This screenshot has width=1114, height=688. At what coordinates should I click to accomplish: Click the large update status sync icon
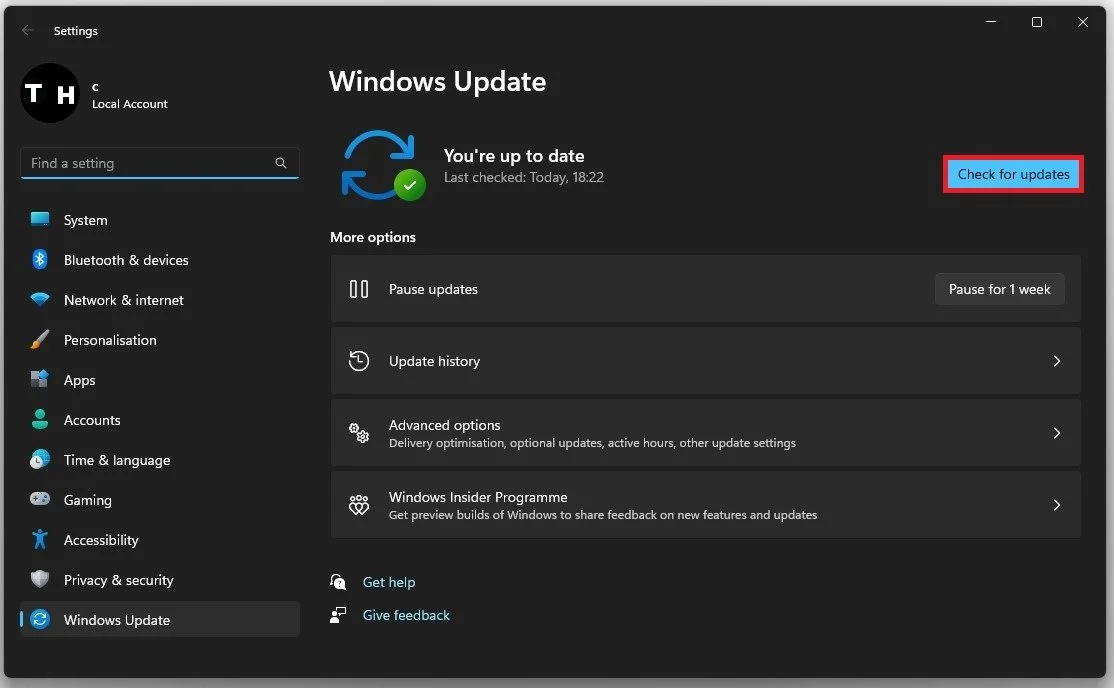click(382, 165)
